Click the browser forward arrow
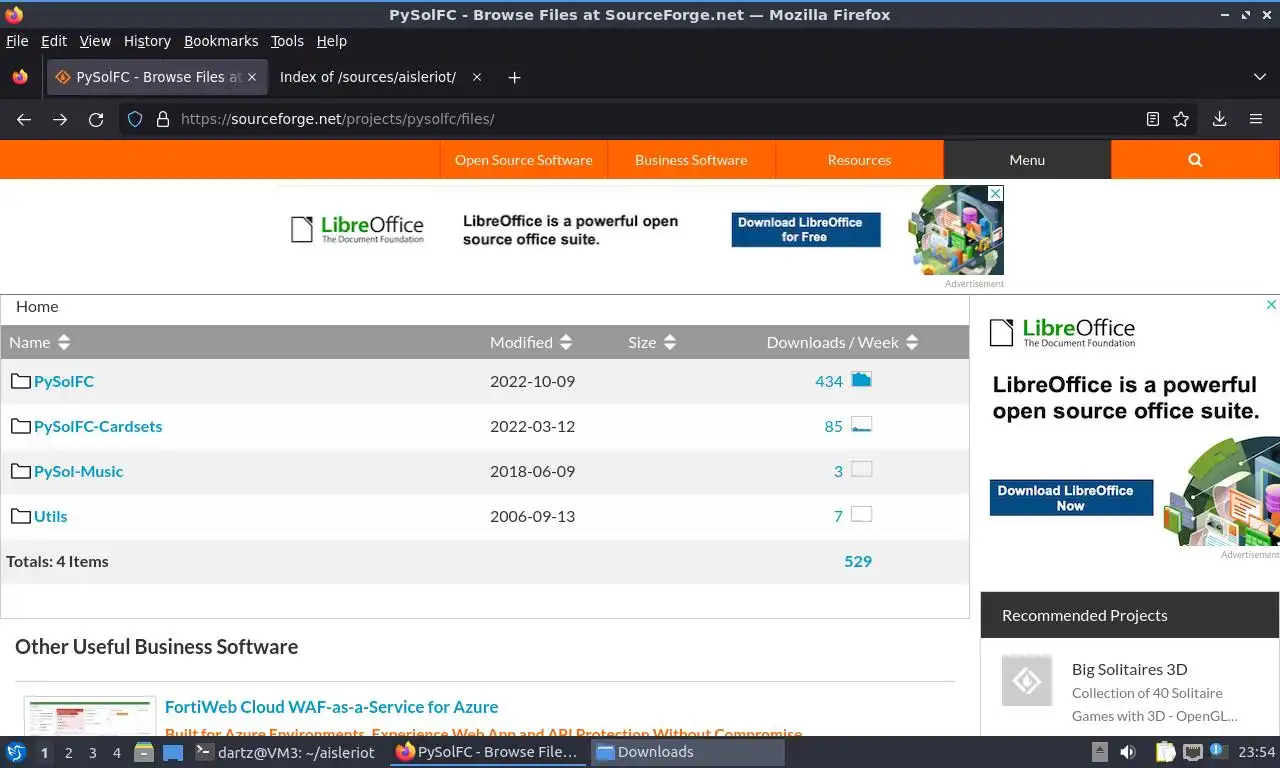The width and height of the screenshot is (1280, 768). 60,119
